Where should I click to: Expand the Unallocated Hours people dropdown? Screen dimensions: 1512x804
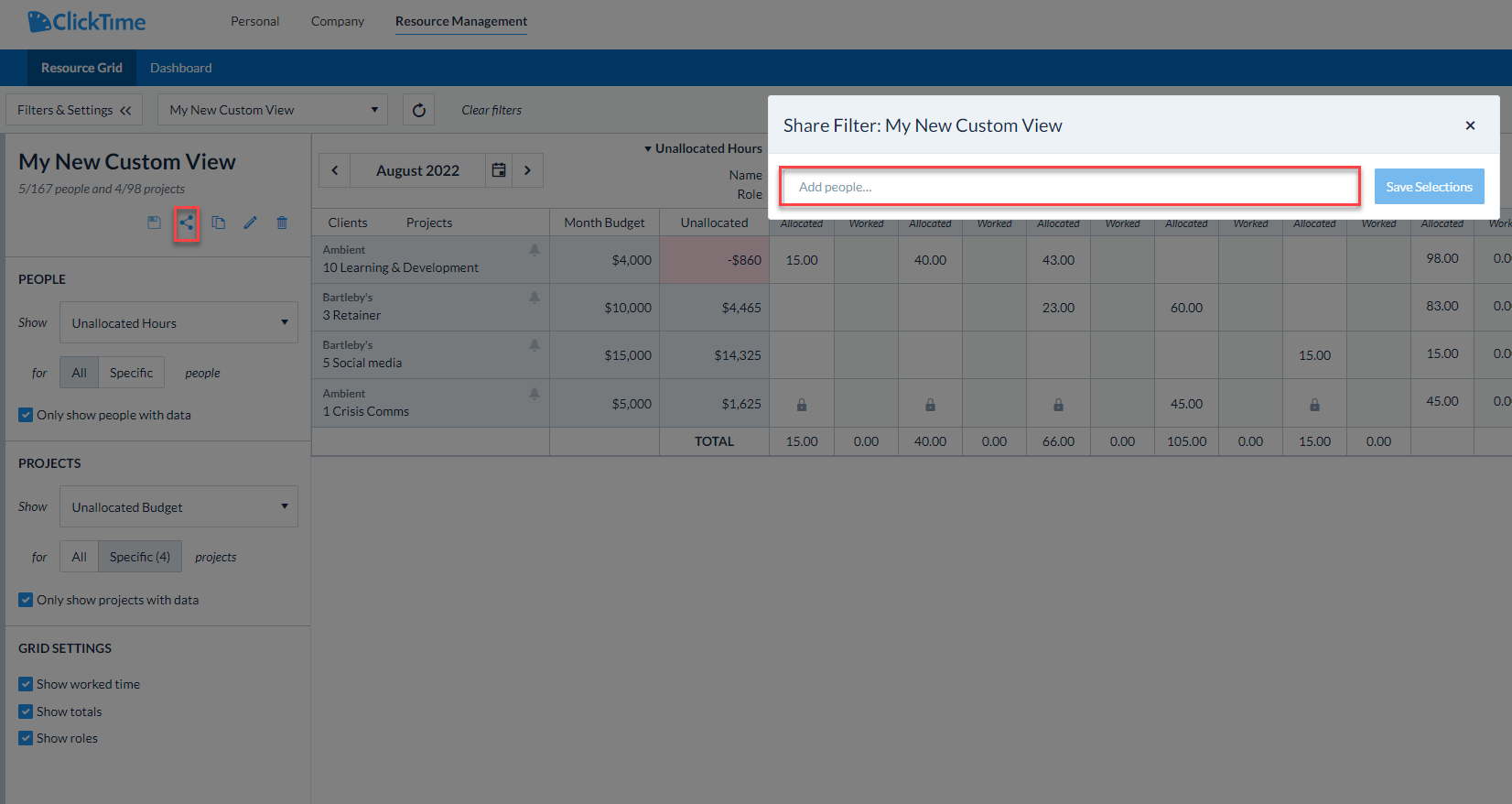pyautogui.click(x=179, y=323)
